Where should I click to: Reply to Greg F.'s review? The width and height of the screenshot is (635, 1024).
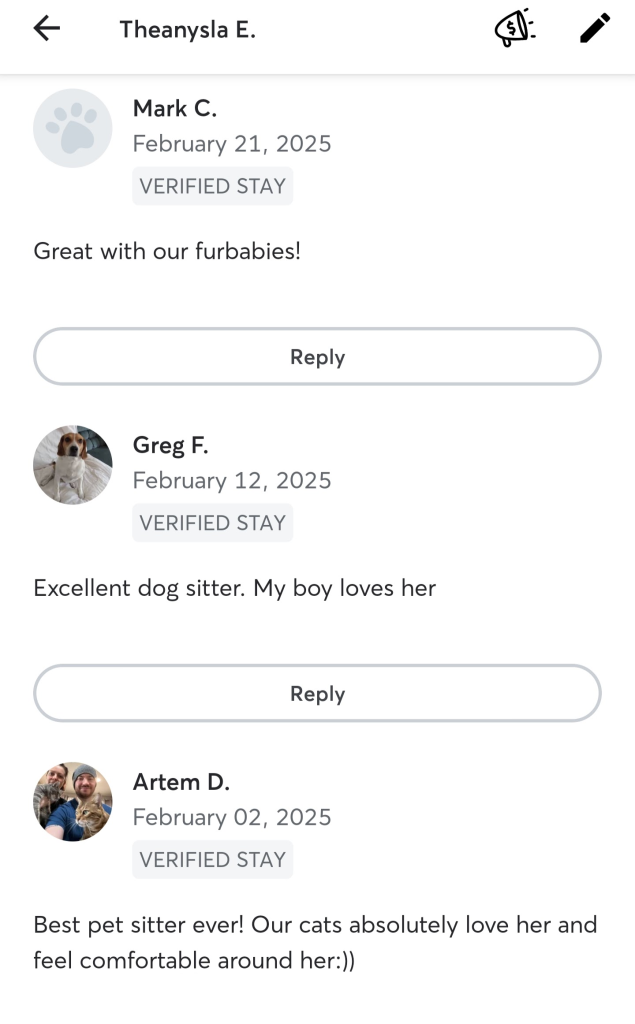pos(317,694)
